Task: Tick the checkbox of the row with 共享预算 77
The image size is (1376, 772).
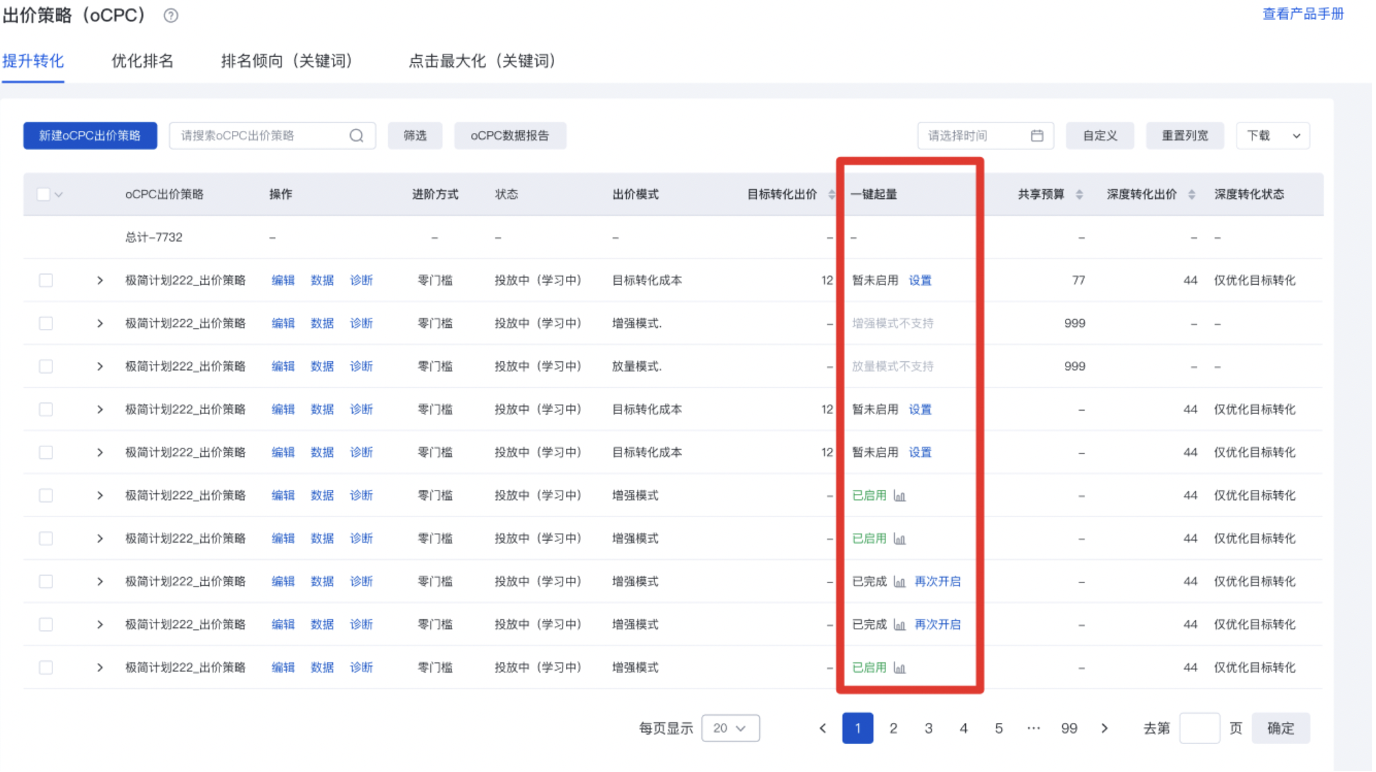Action: click(x=46, y=281)
